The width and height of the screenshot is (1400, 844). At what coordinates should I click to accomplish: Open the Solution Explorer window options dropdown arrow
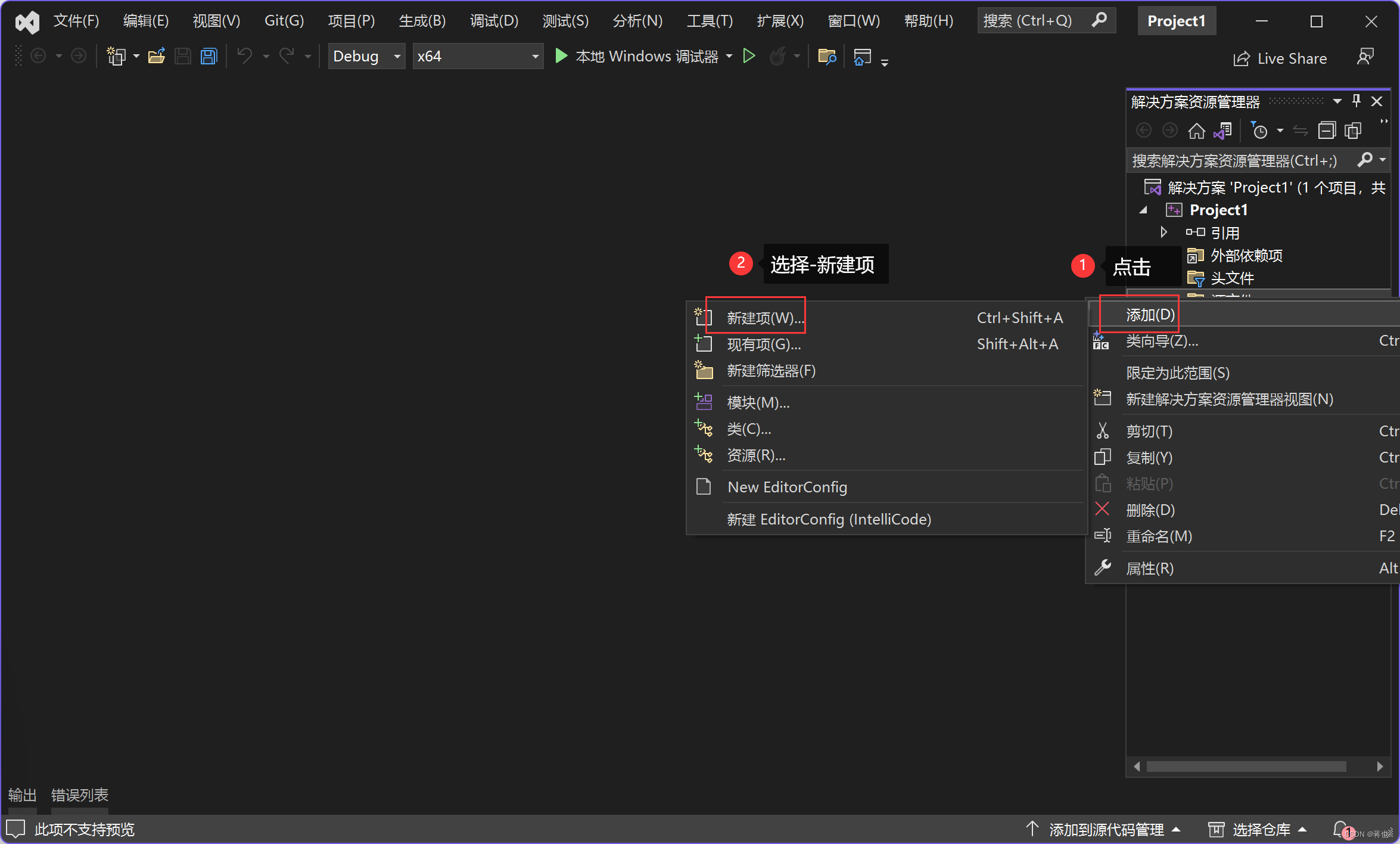1337,101
